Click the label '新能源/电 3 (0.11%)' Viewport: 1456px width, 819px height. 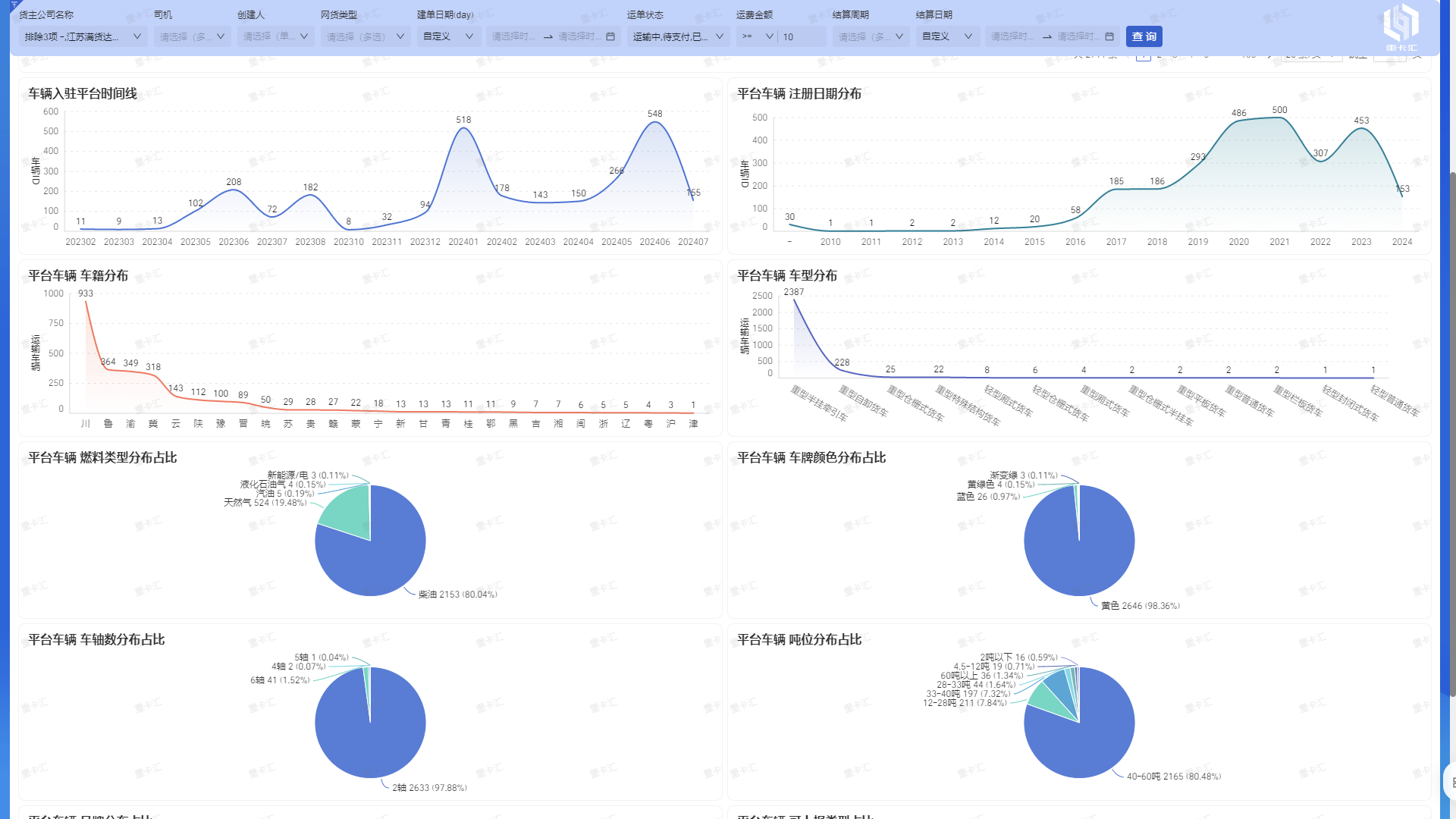(x=307, y=475)
